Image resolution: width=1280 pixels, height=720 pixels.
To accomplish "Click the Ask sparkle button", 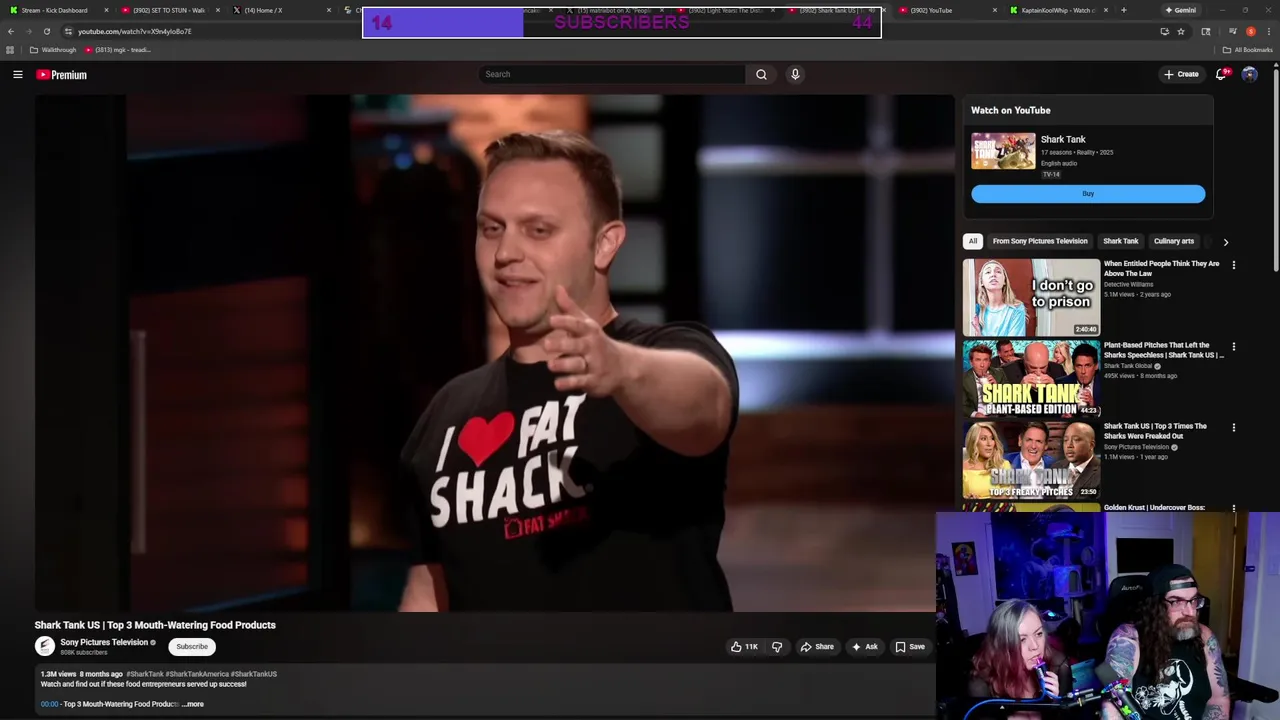I will [865, 647].
